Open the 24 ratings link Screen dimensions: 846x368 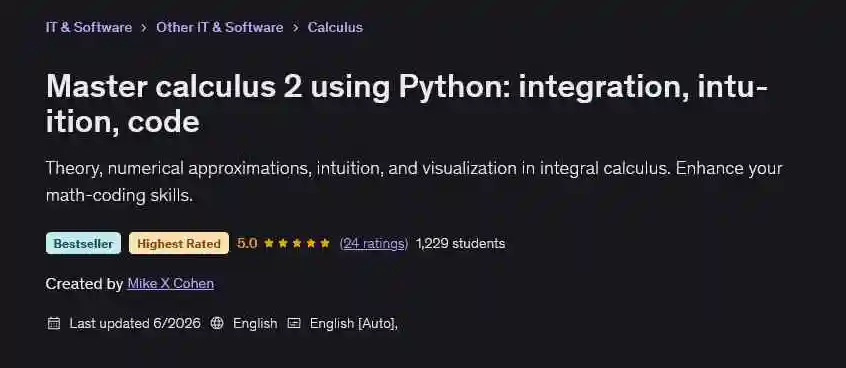[x=373, y=244]
